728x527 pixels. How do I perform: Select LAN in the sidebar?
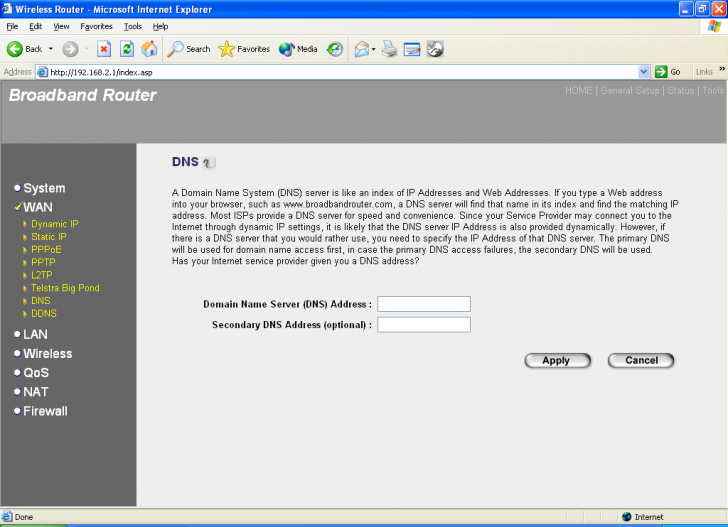[35, 334]
